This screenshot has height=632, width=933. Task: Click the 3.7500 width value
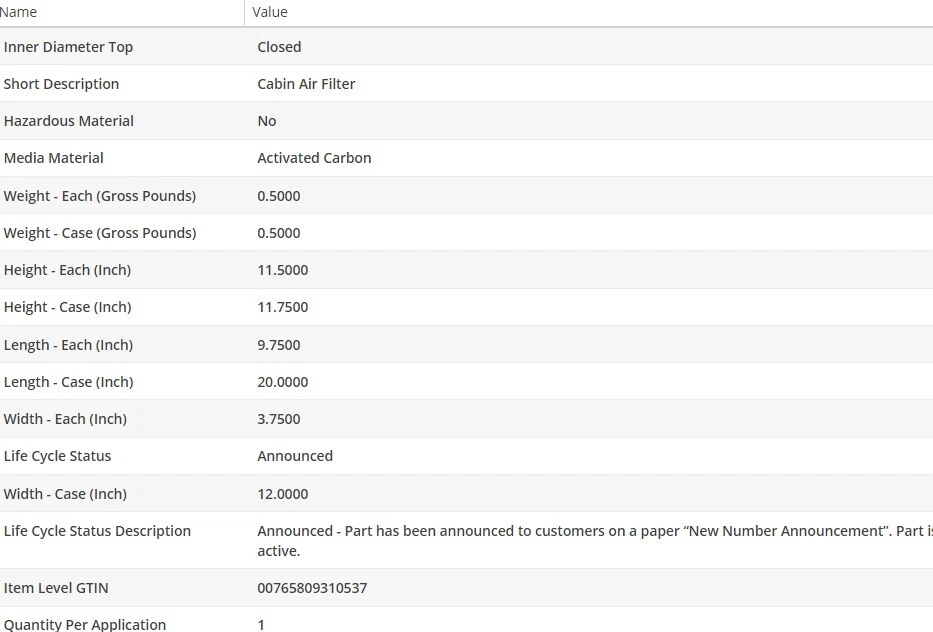279,419
